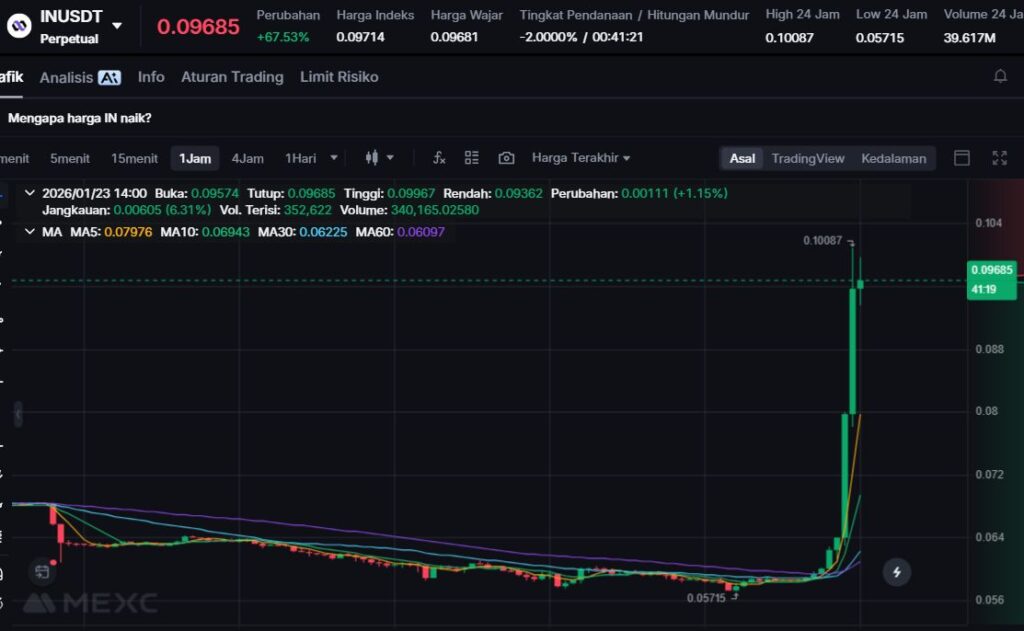Switch chart view to TradingView
This screenshot has height=631, width=1024.
point(807,158)
